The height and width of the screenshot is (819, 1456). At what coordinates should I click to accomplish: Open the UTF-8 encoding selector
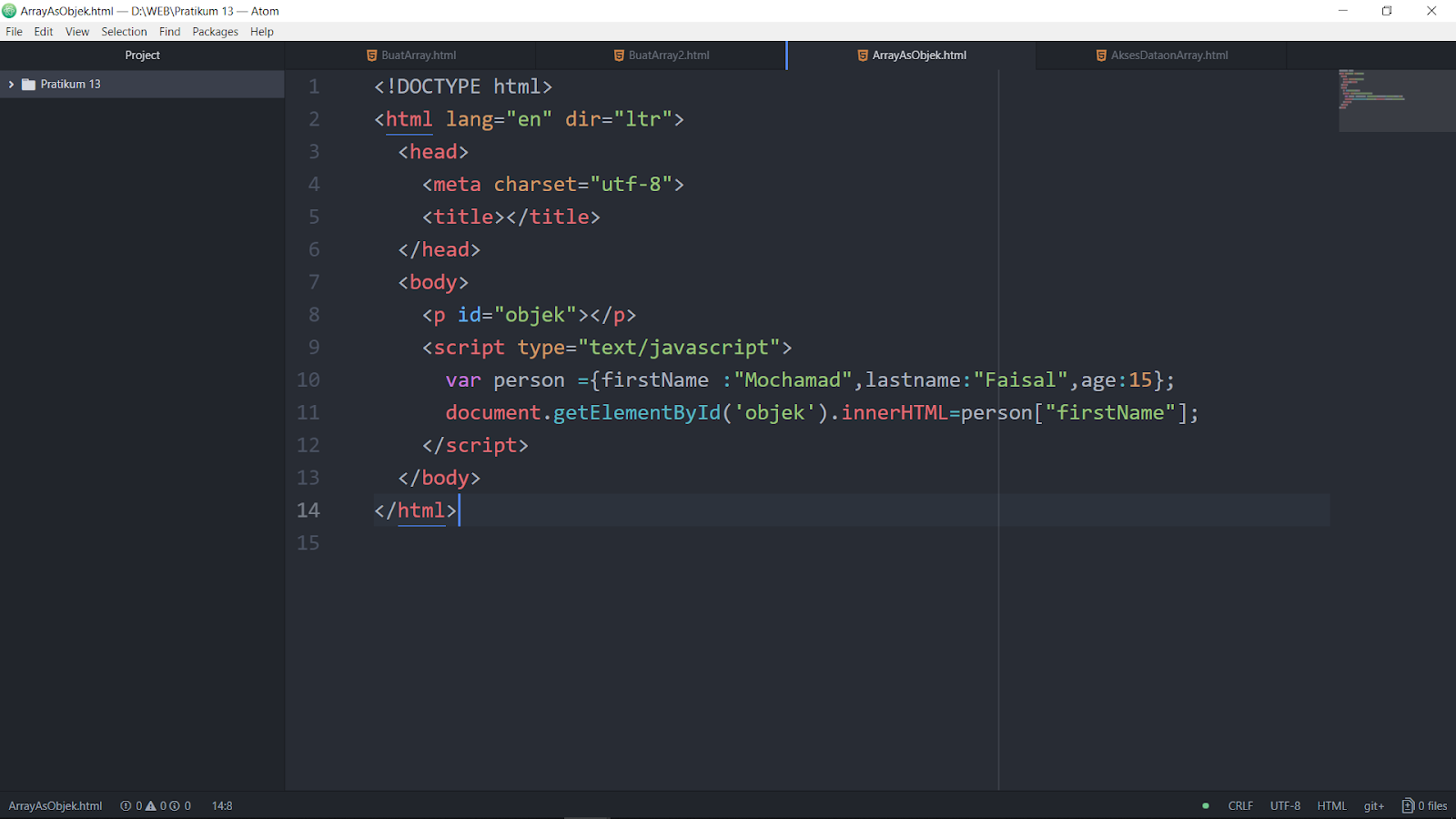tap(1285, 805)
